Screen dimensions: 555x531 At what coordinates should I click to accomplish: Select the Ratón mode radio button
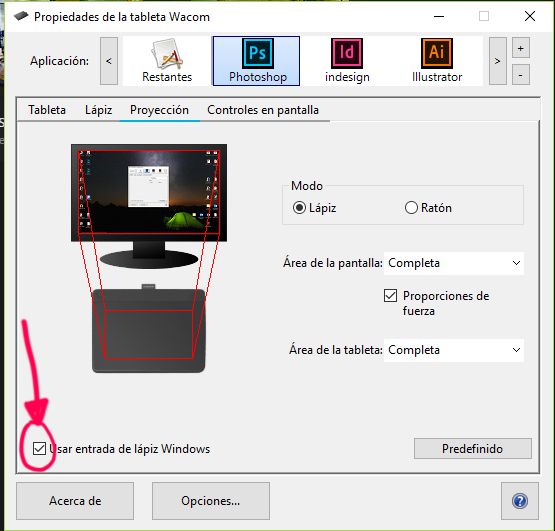[411, 208]
